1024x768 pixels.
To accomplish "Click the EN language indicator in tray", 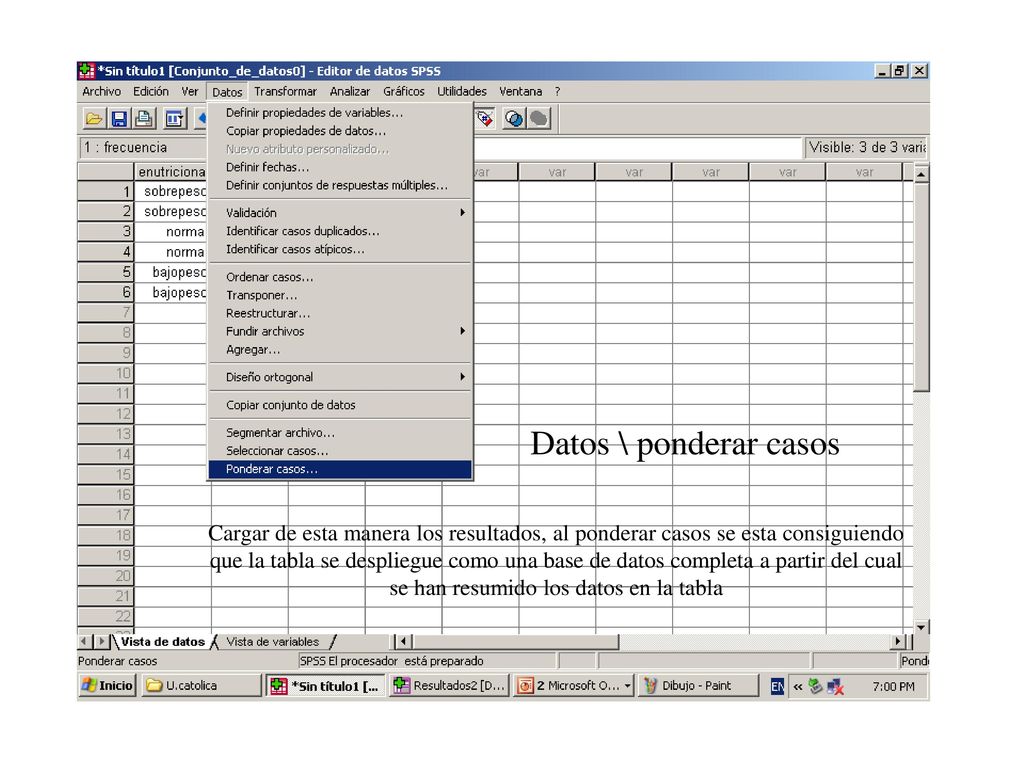I will click(x=777, y=686).
